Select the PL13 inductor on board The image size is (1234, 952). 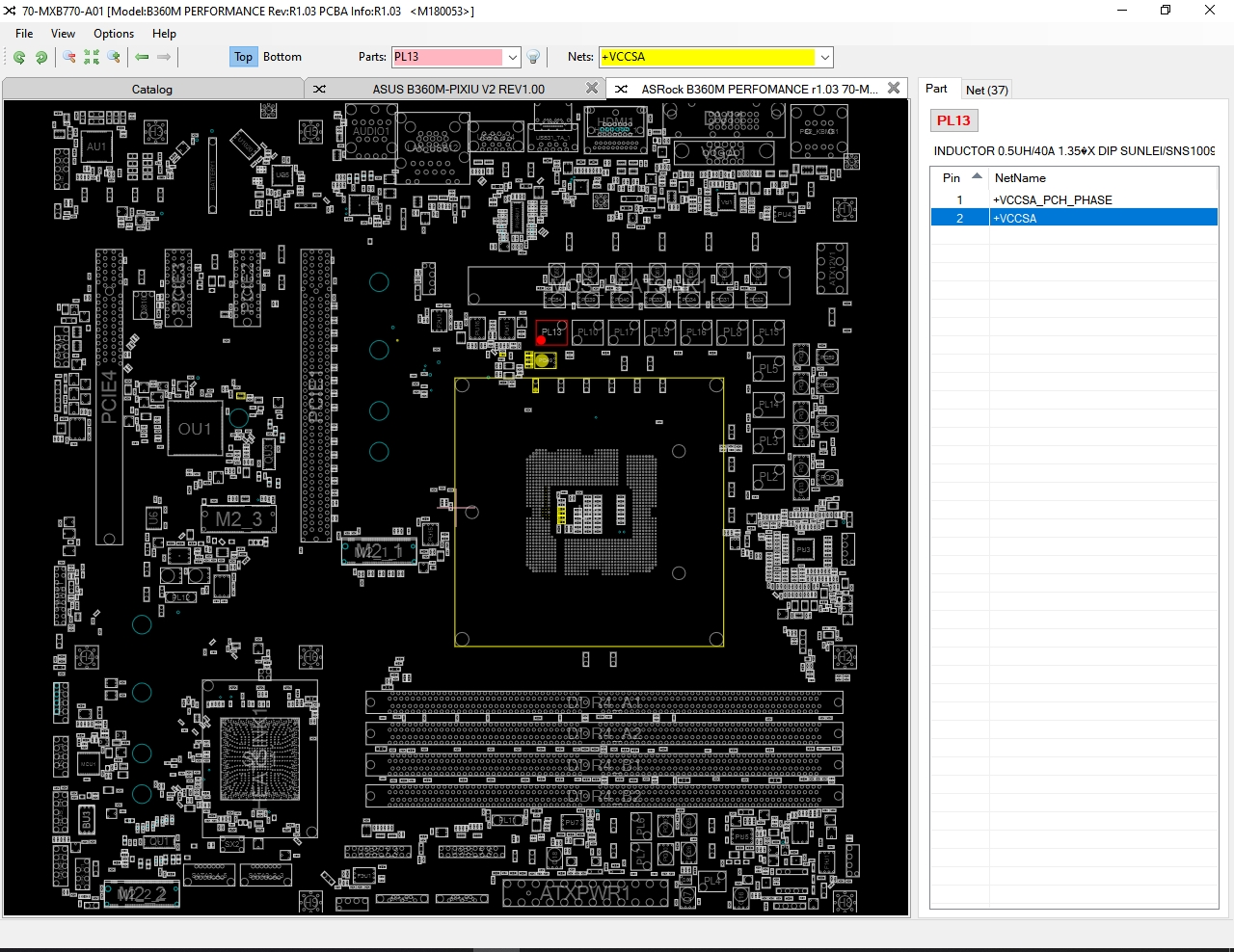[x=551, y=332]
